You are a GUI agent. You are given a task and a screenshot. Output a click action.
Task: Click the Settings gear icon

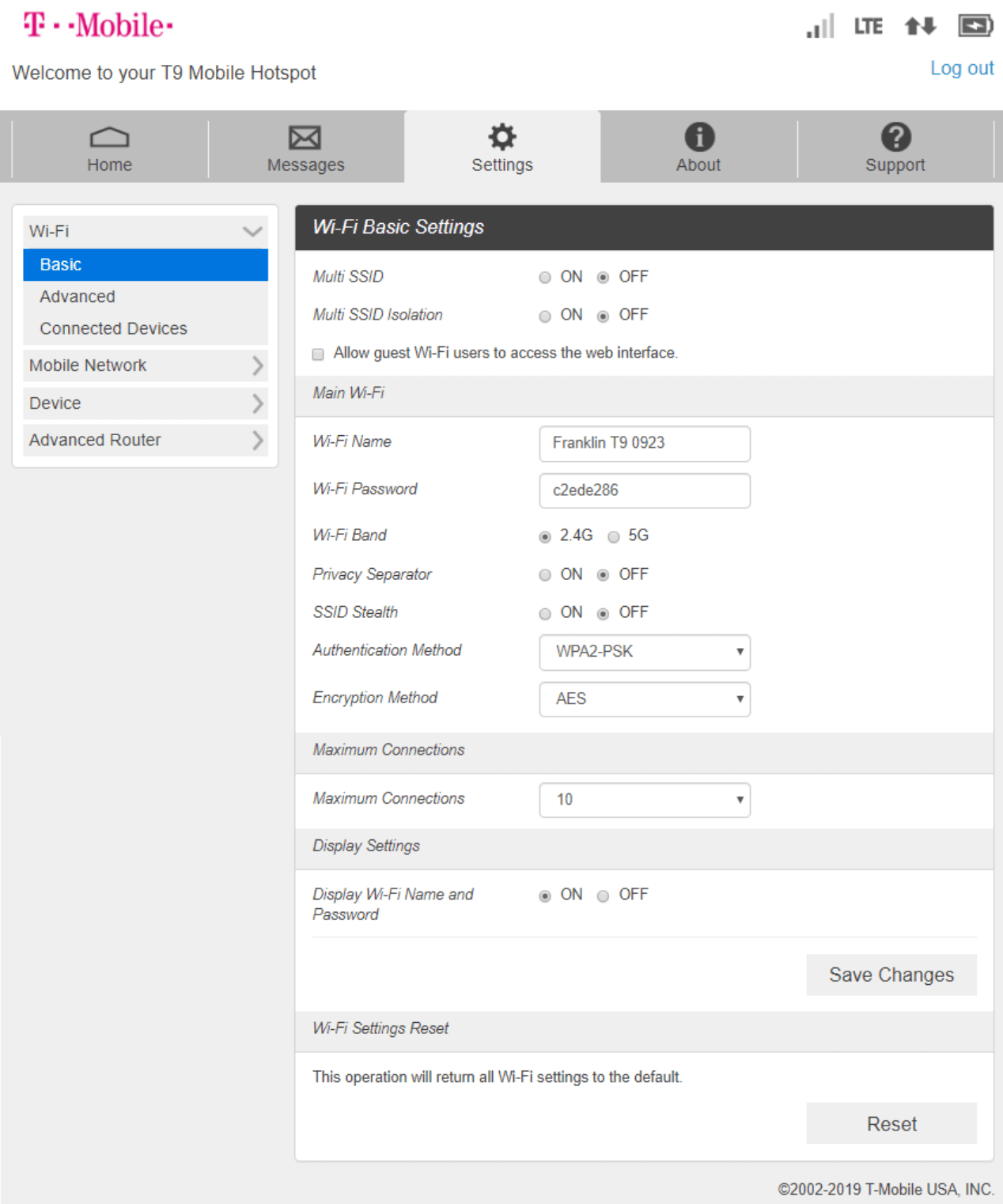tap(501, 137)
